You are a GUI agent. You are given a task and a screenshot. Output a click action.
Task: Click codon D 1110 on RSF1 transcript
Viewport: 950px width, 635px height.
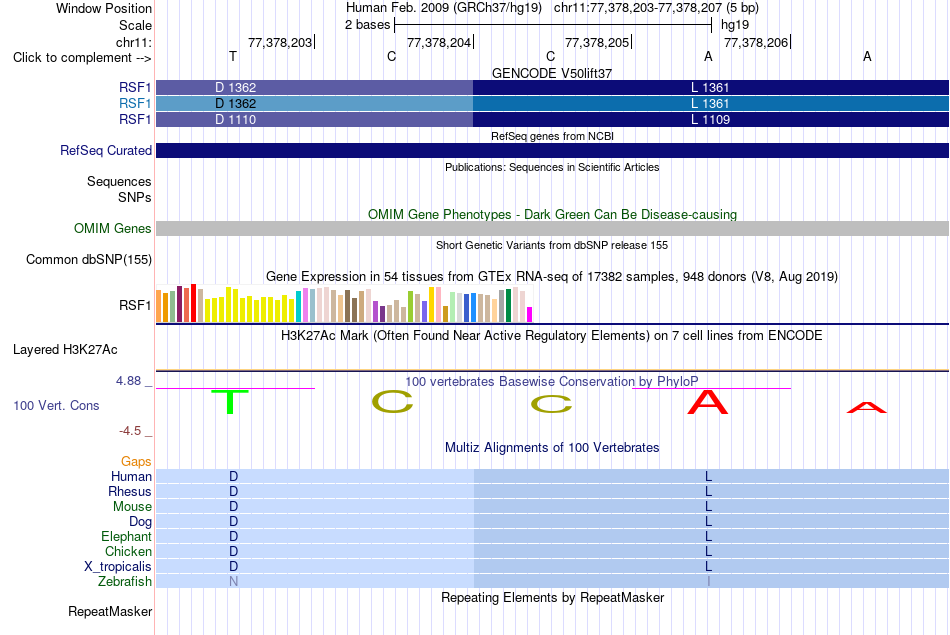pos(236,119)
